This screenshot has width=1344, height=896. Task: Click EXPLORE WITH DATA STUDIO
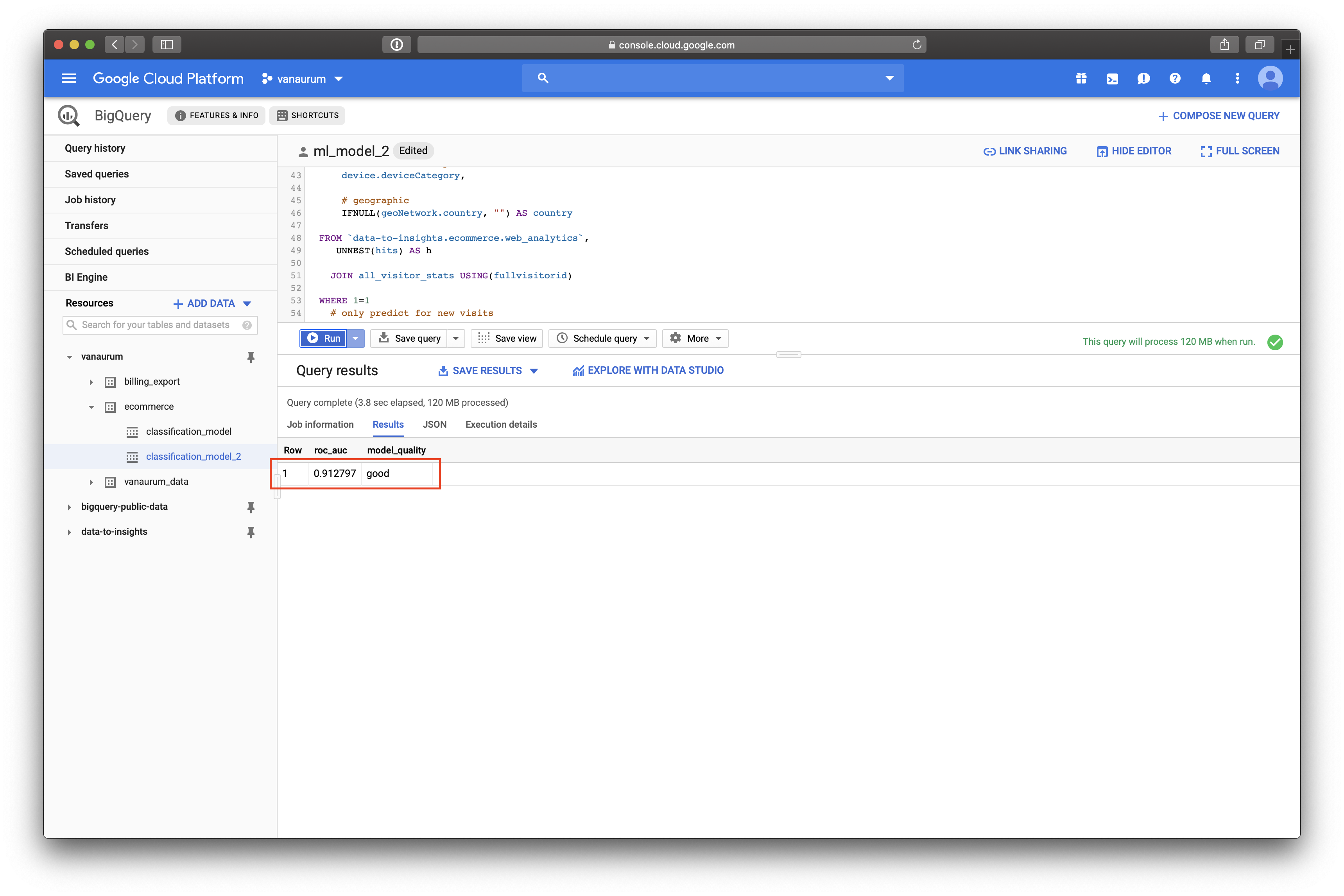click(x=648, y=370)
